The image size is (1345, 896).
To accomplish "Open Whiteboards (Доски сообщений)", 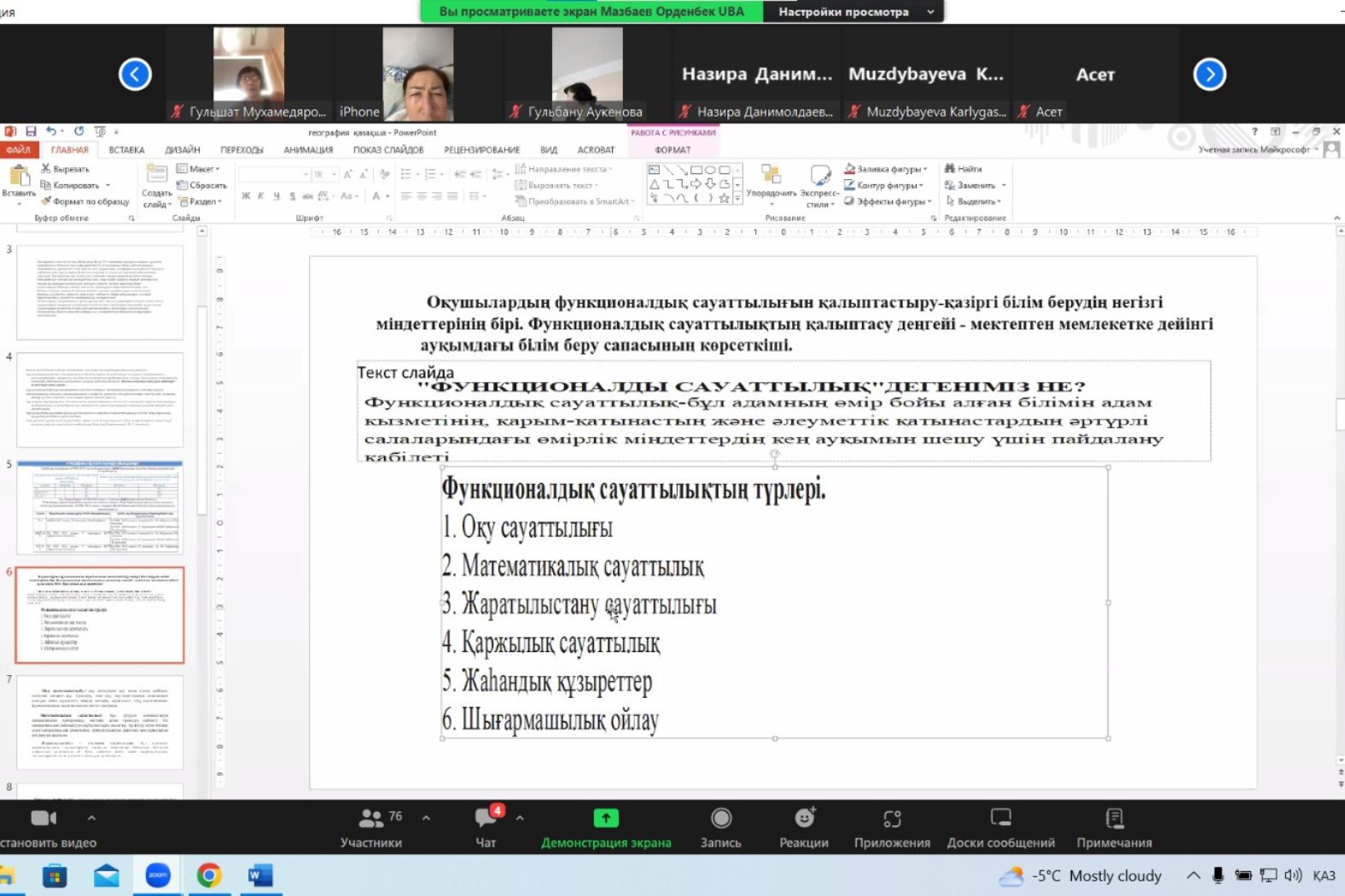I will click(1000, 819).
